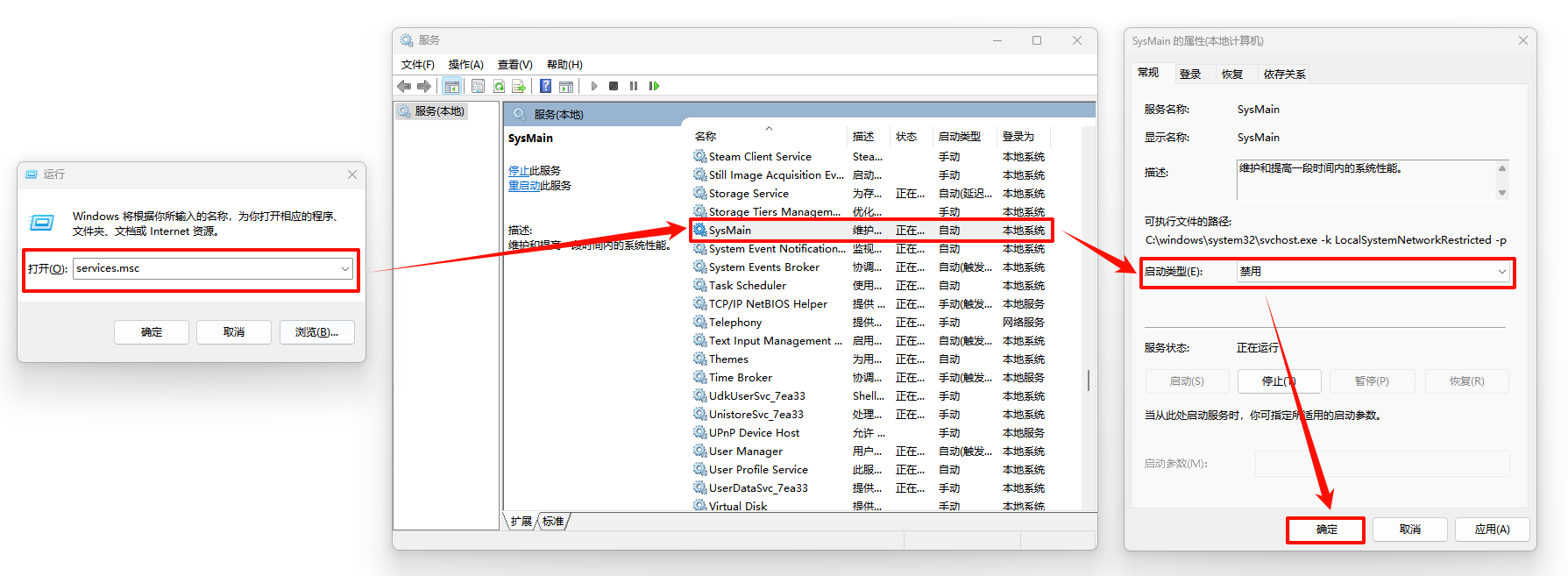Sort services by the 名称 column header
Viewport: 1568px width, 576px height.
[706, 137]
